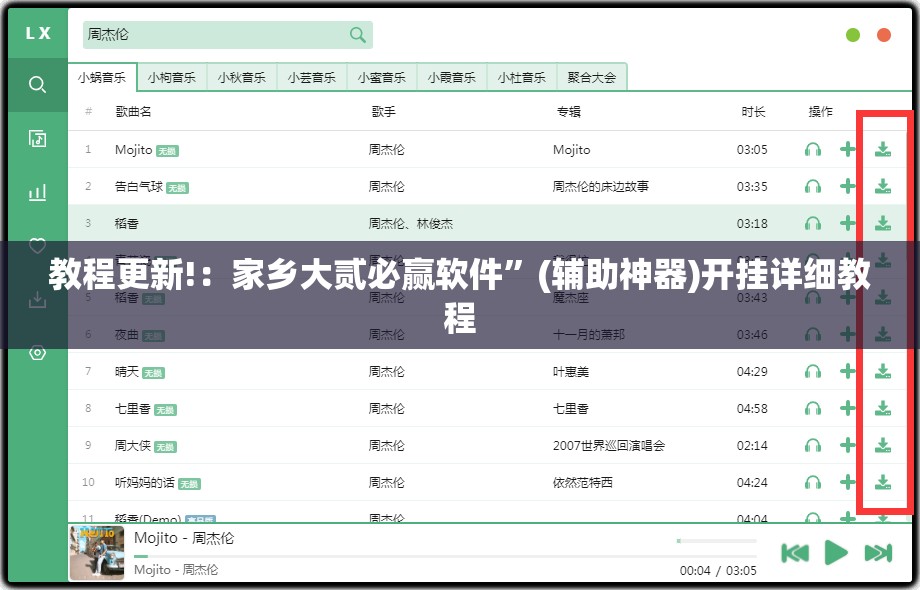This screenshot has height=590, width=920.
Task: Listen to 周大侠 via headphone icon
Action: point(813,446)
